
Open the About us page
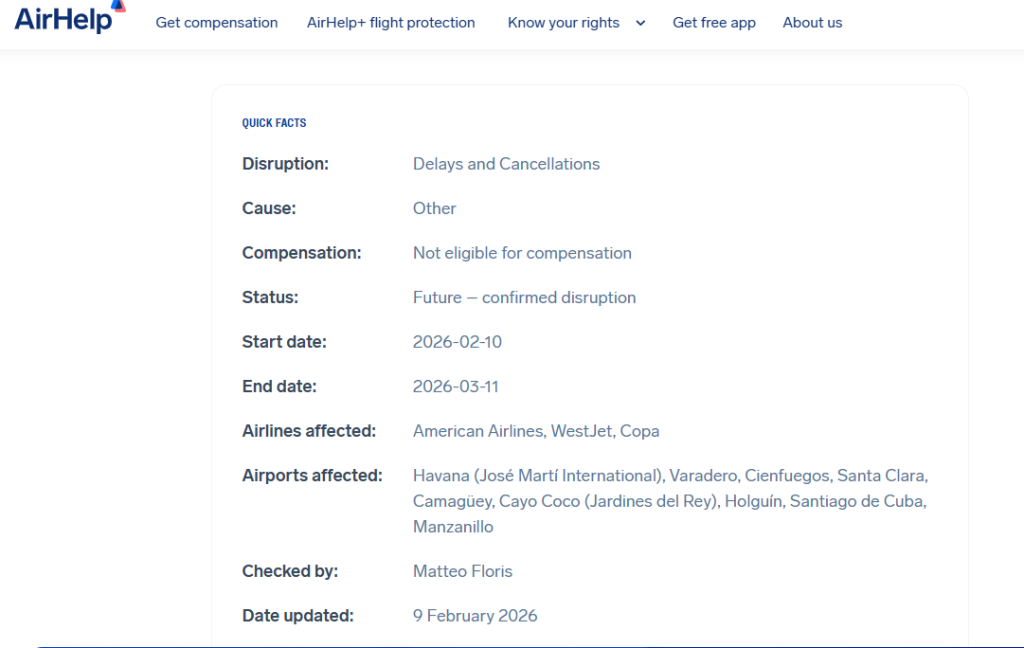(812, 22)
